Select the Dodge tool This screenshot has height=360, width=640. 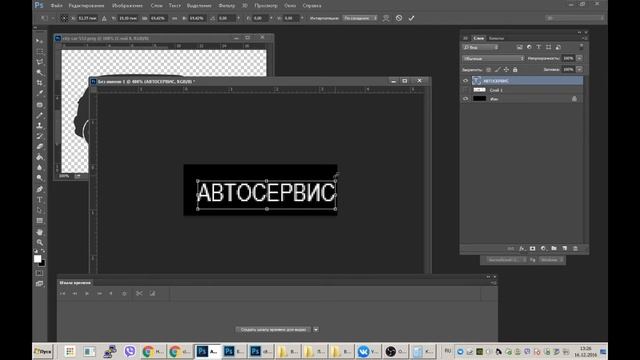[40, 178]
